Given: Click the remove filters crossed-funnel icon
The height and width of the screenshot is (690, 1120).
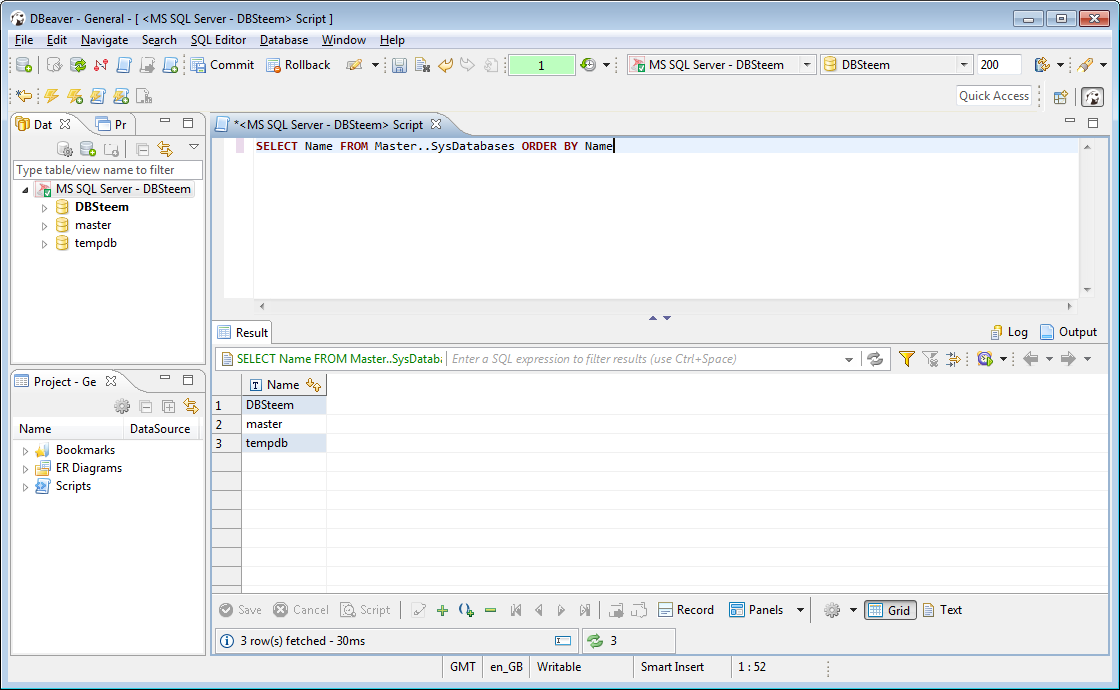Looking at the screenshot, I should pyautogui.click(x=930, y=359).
